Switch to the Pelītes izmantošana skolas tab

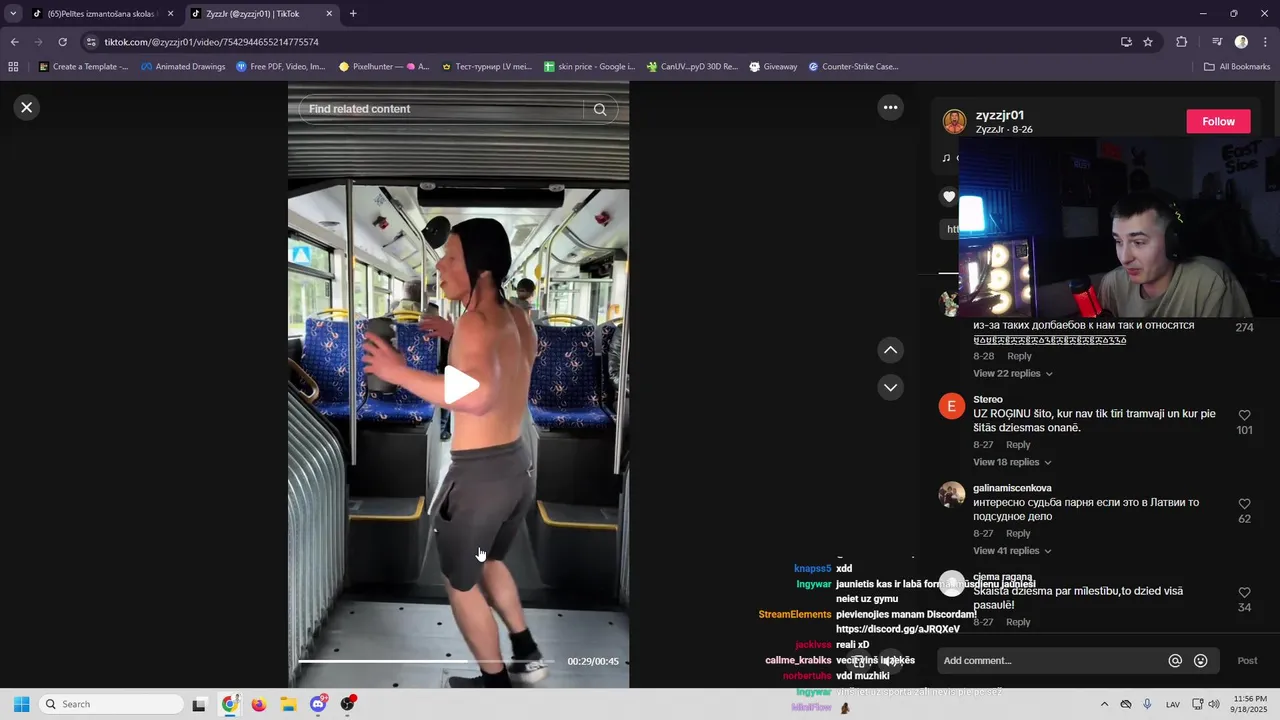point(102,14)
